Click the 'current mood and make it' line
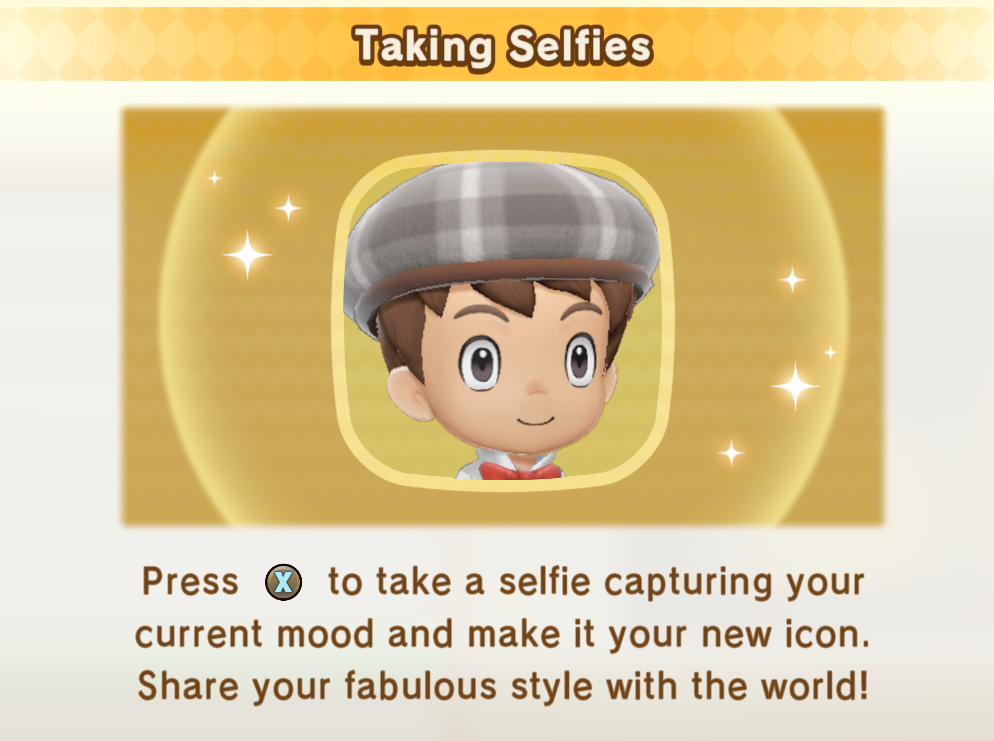This screenshot has width=994, height=741. coord(503,635)
